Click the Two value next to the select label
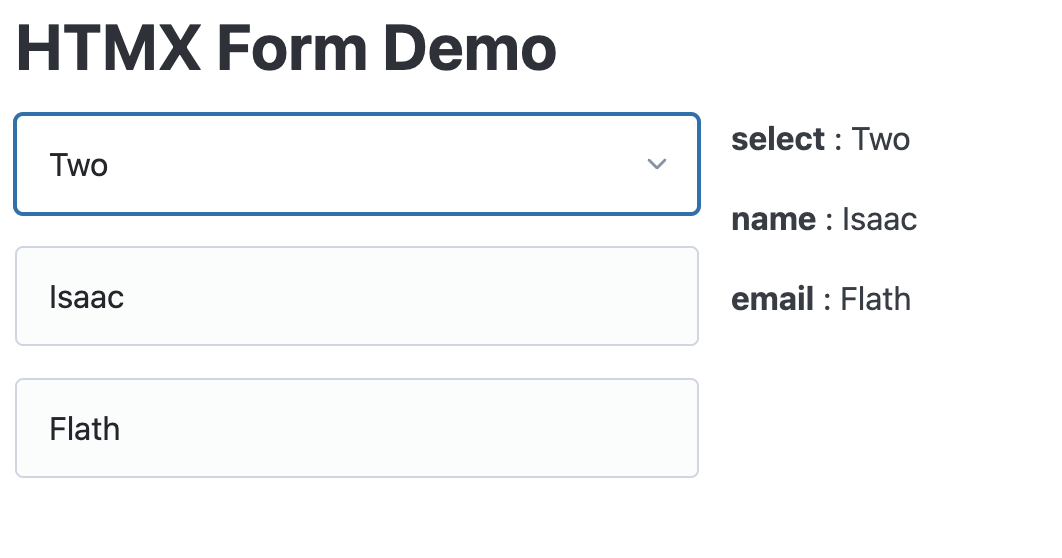The width and height of the screenshot is (1062, 558). point(880,140)
